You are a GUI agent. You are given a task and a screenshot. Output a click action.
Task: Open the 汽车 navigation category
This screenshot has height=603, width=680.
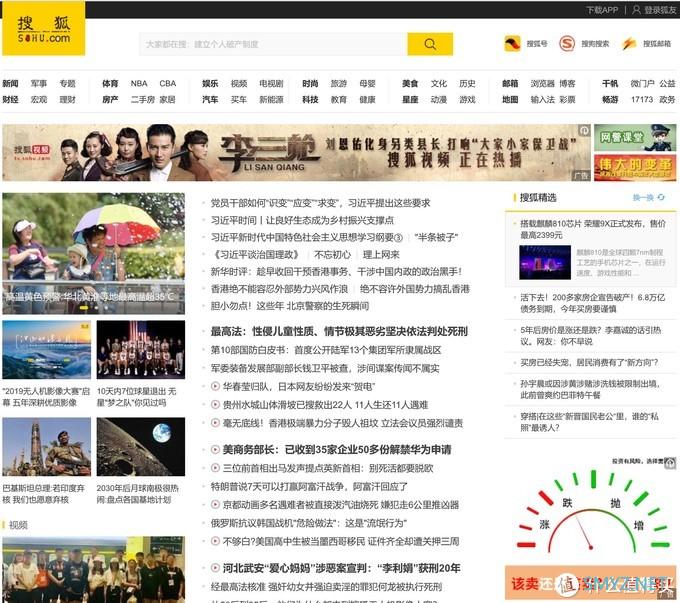click(x=210, y=99)
